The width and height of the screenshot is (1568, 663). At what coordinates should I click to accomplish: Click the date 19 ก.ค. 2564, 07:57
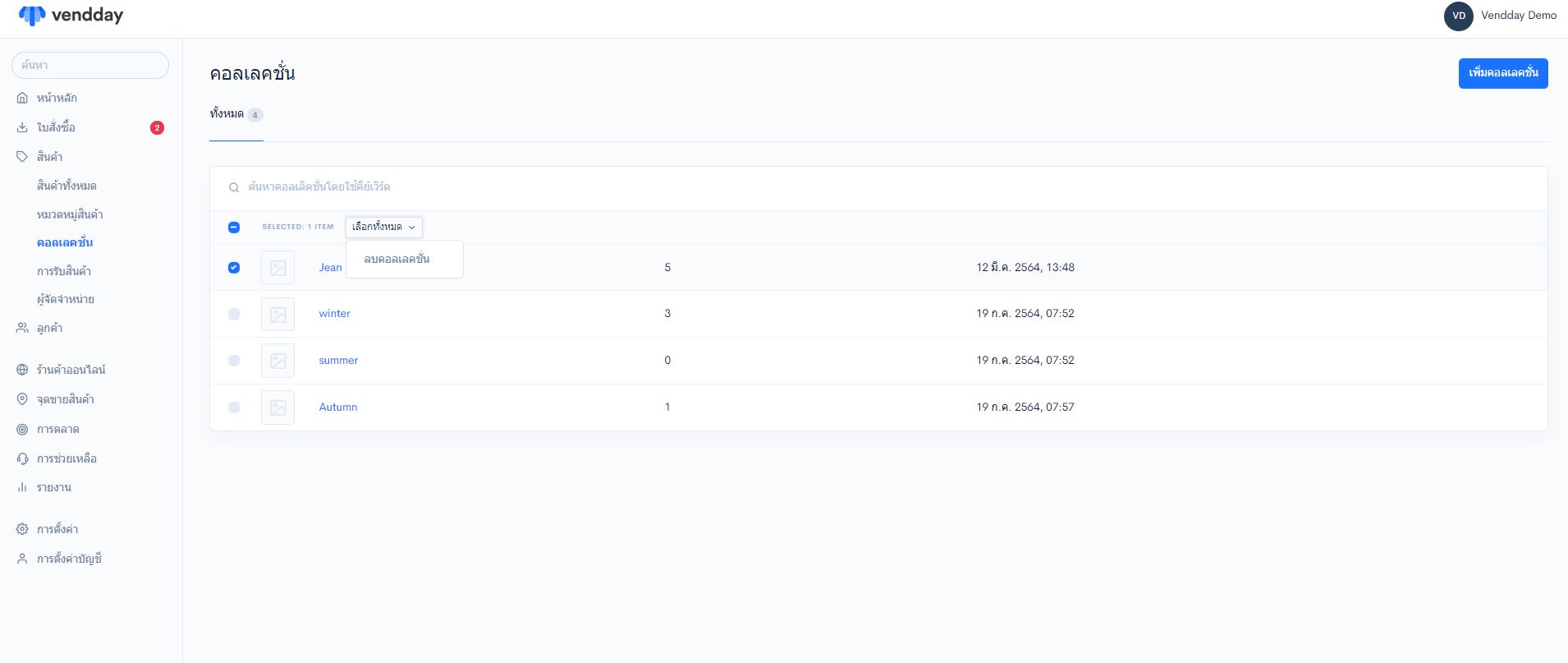point(1025,407)
